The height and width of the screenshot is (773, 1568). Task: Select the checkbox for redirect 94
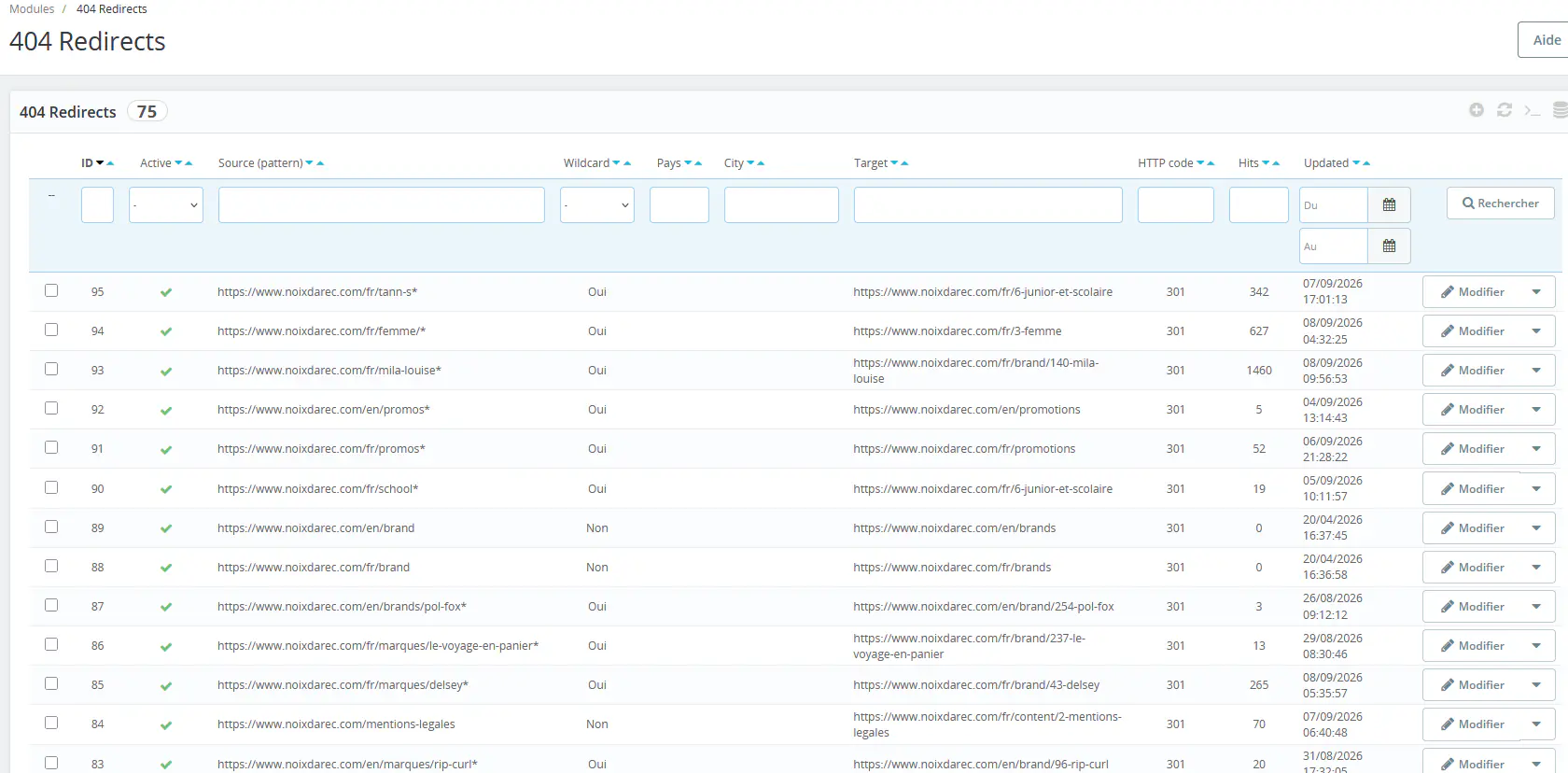point(51,330)
